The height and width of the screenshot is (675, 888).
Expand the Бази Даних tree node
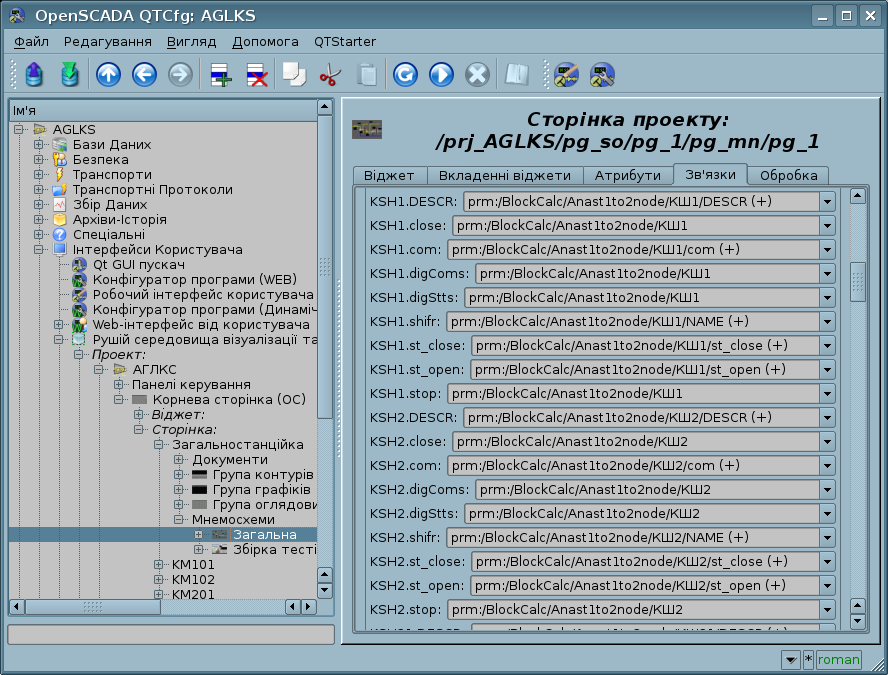[x=39, y=145]
